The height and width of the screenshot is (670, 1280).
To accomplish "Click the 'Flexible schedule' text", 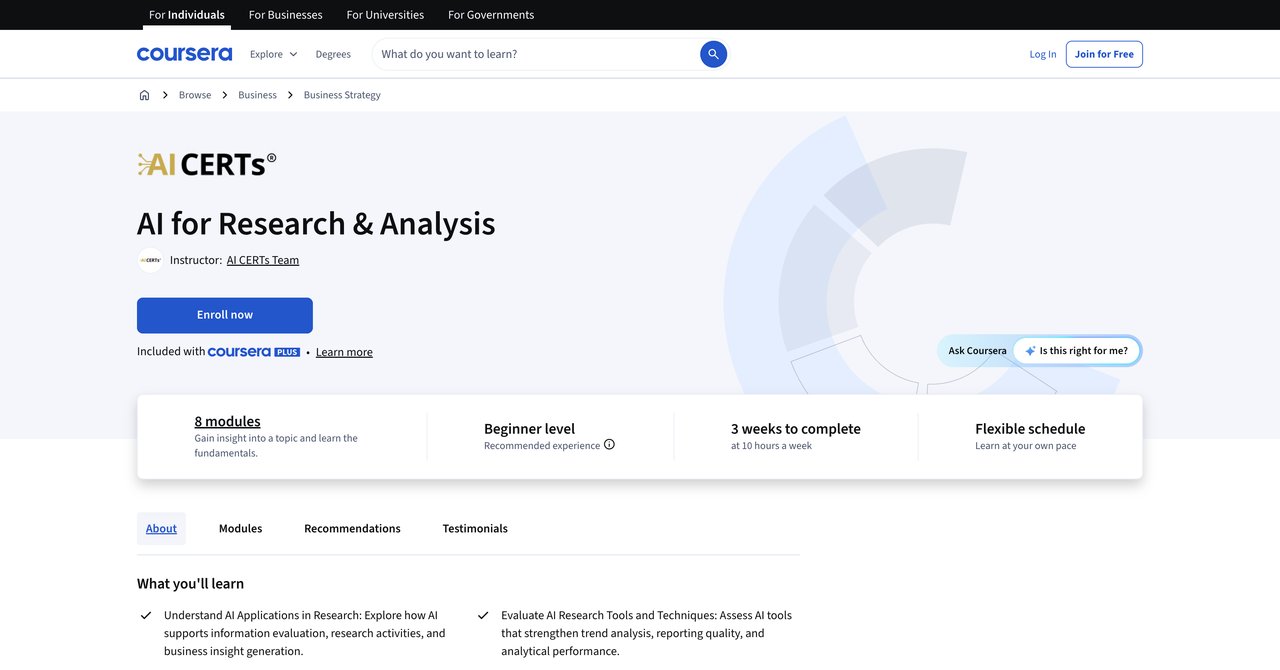I will tap(1030, 428).
